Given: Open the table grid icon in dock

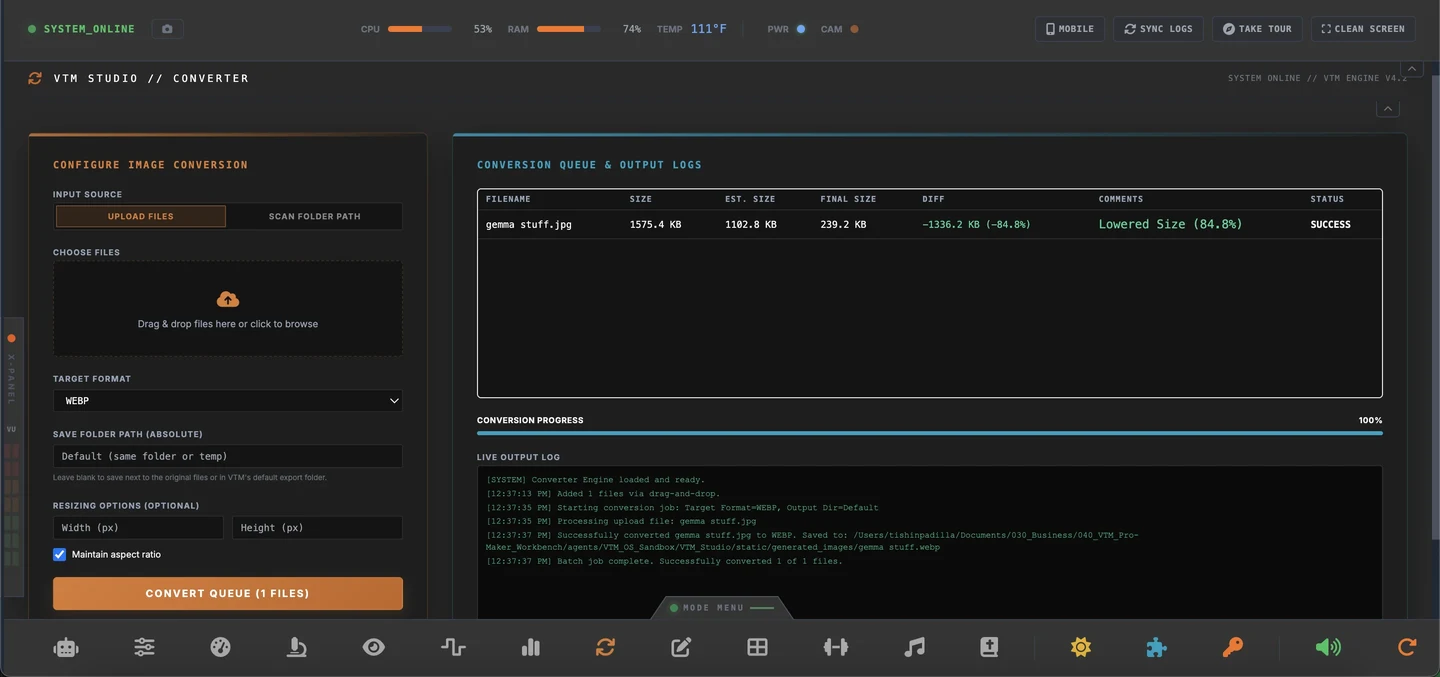Looking at the screenshot, I should pos(758,647).
